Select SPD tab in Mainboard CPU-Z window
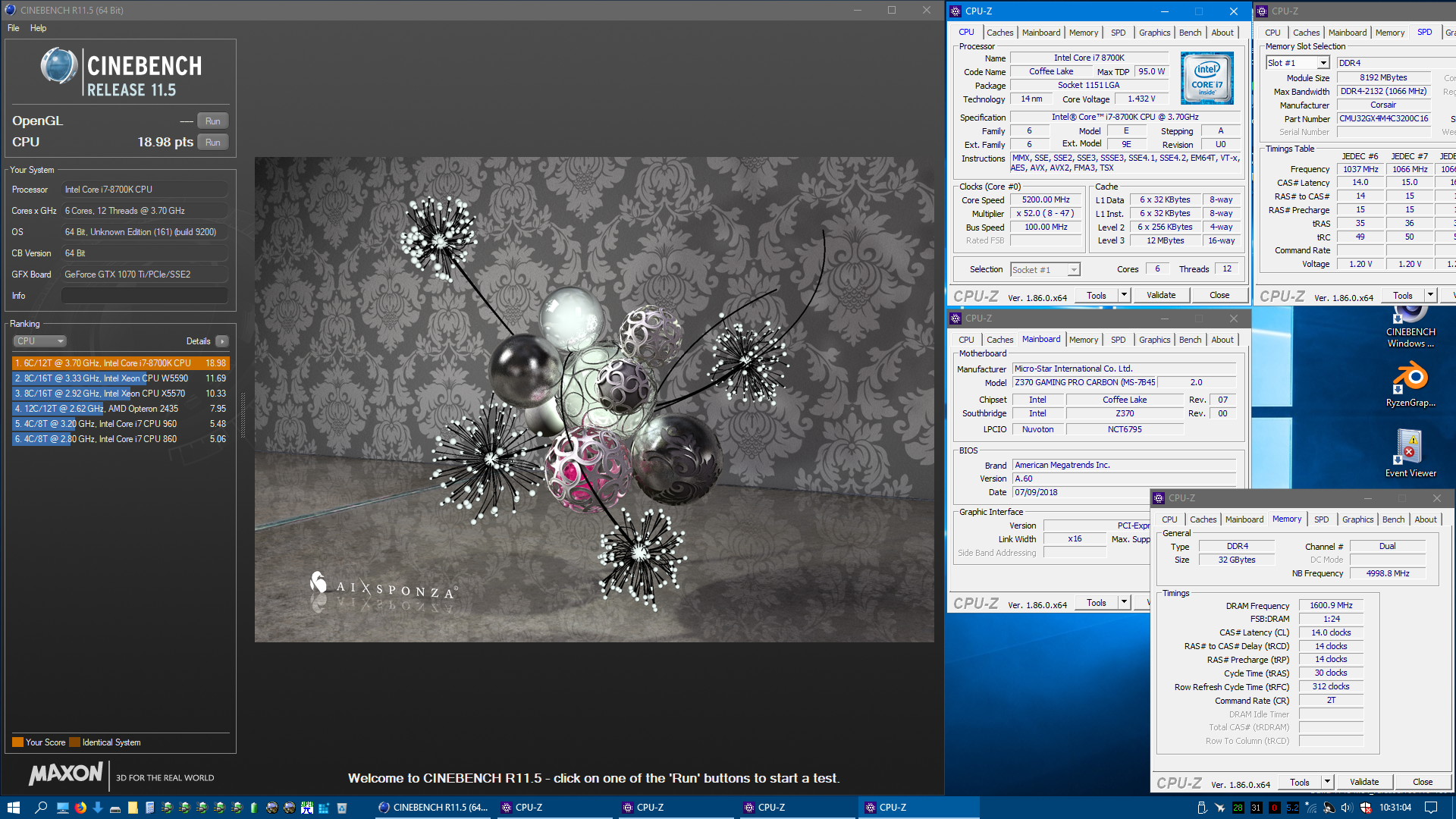This screenshot has width=1456, height=819. pos(1118,340)
